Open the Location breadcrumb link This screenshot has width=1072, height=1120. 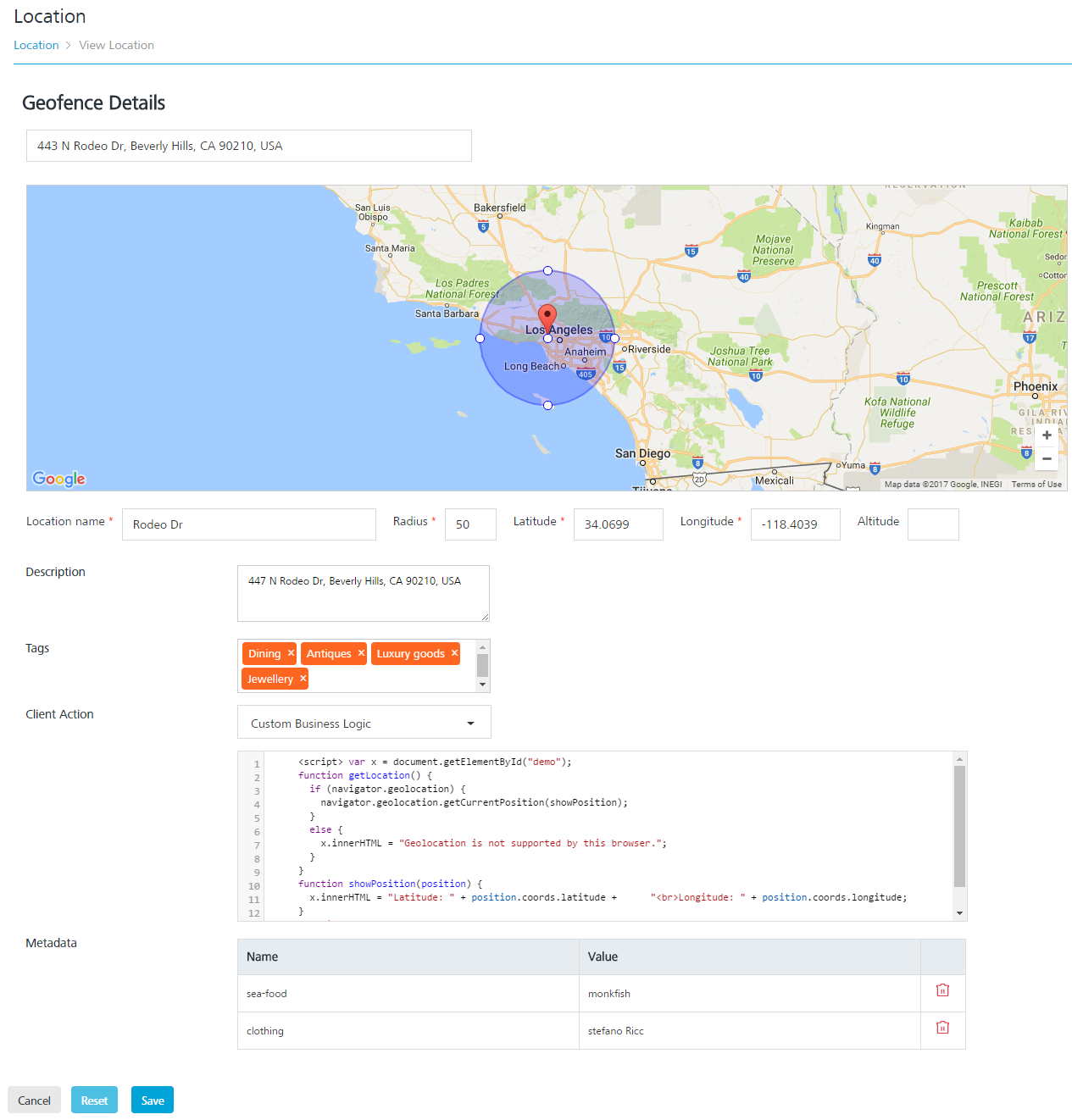coord(36,44)
